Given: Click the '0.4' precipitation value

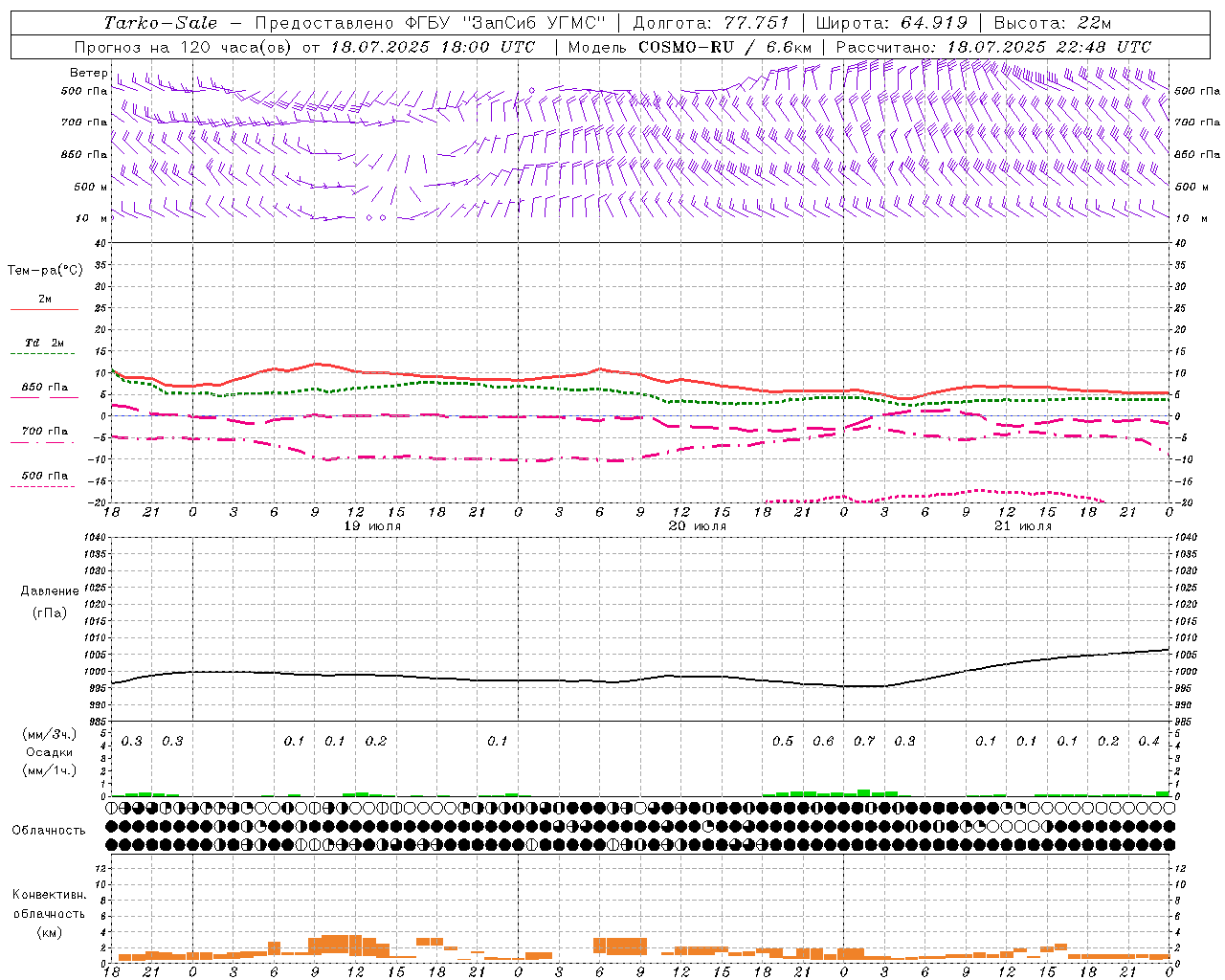Looking at the screenshot, I should [1148, 741].
